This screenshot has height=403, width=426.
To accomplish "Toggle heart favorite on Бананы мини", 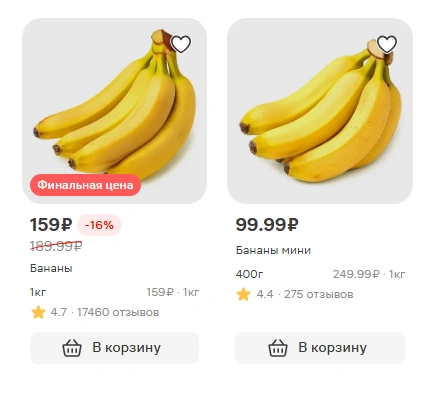I will (x=387, y=44).
